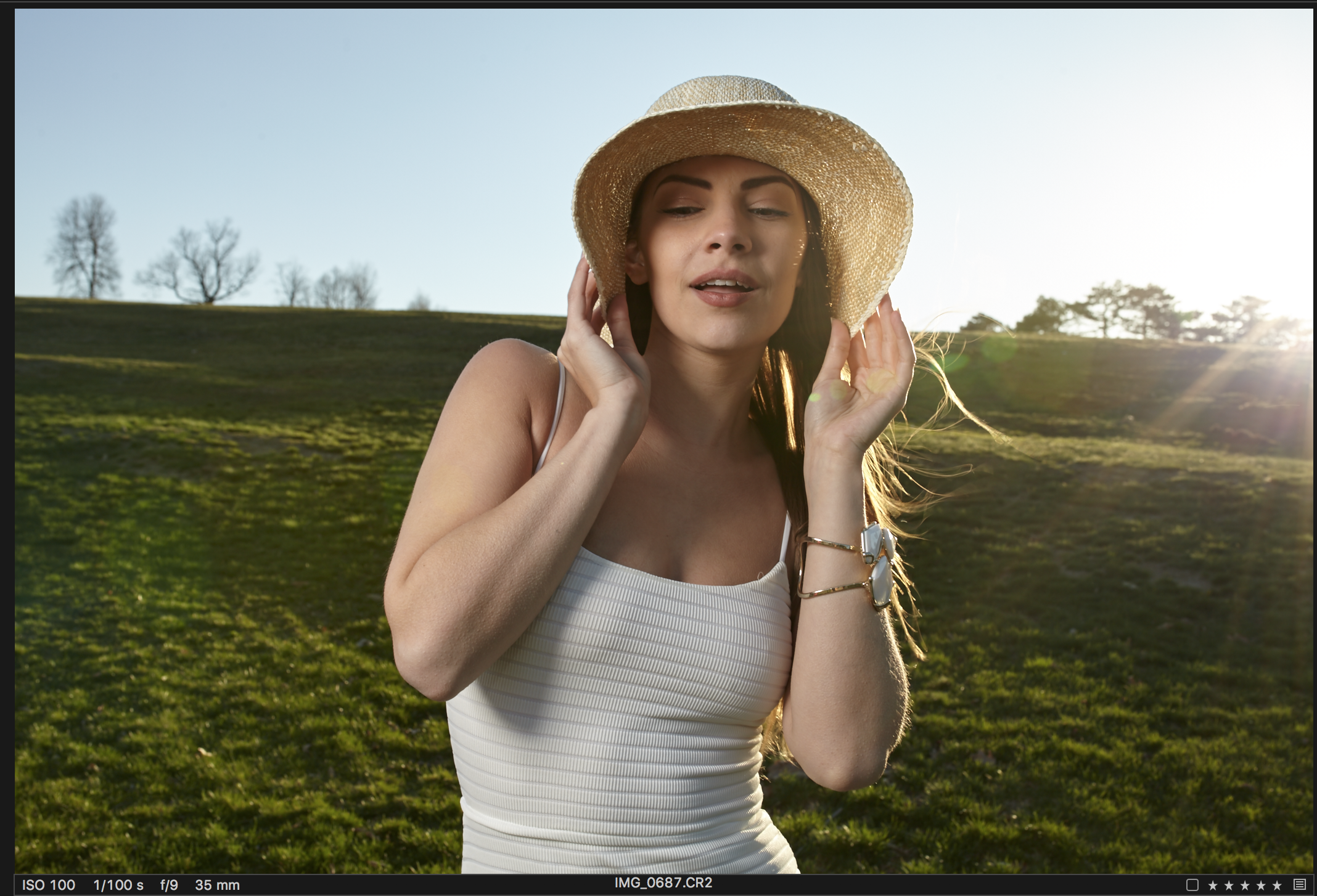Set rating to two stars
This screenshot has width=1317, height=896.
(x=1229, y=886)
